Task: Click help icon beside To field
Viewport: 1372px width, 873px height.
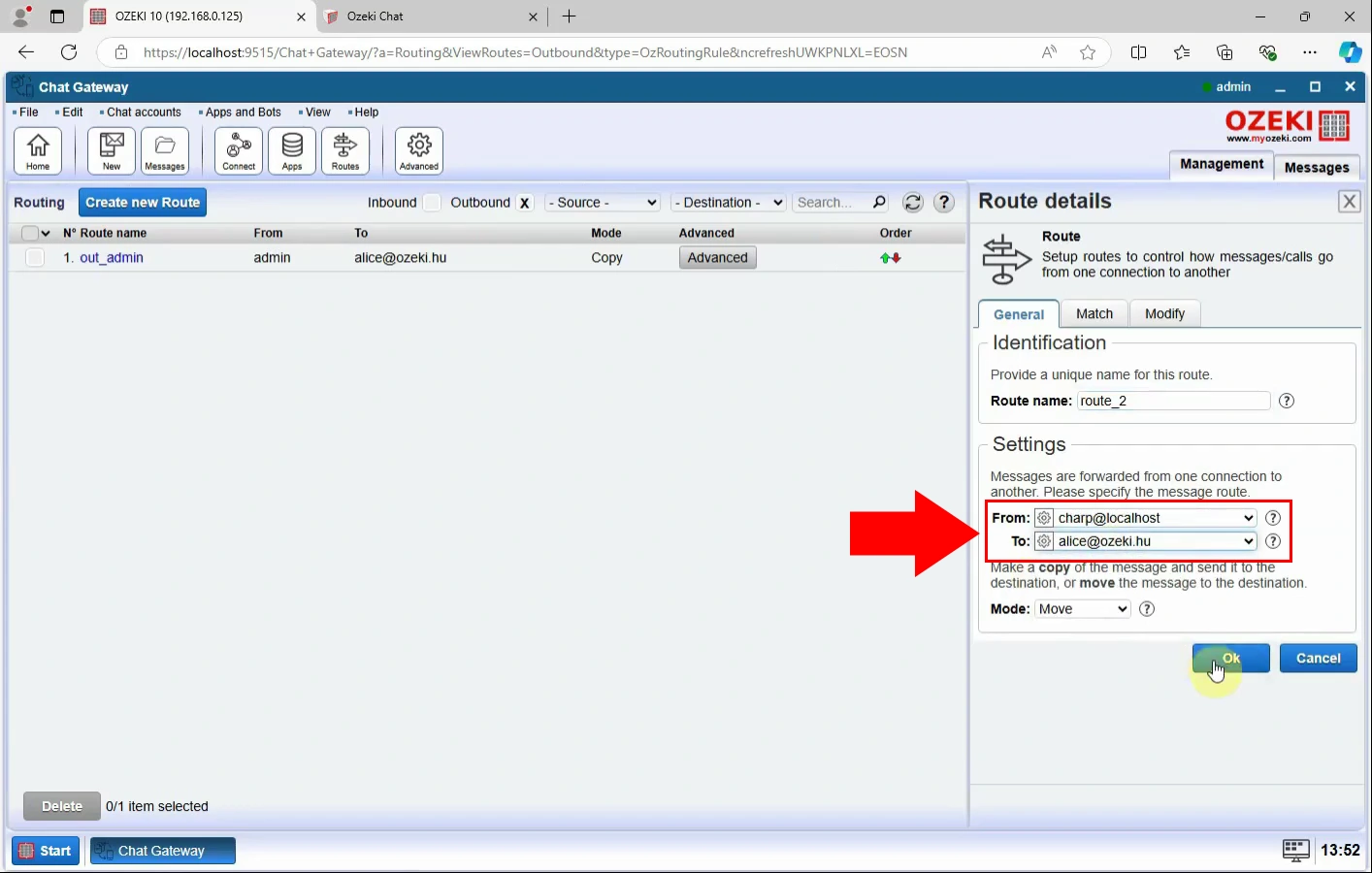Action: (x=1273, y=541)
